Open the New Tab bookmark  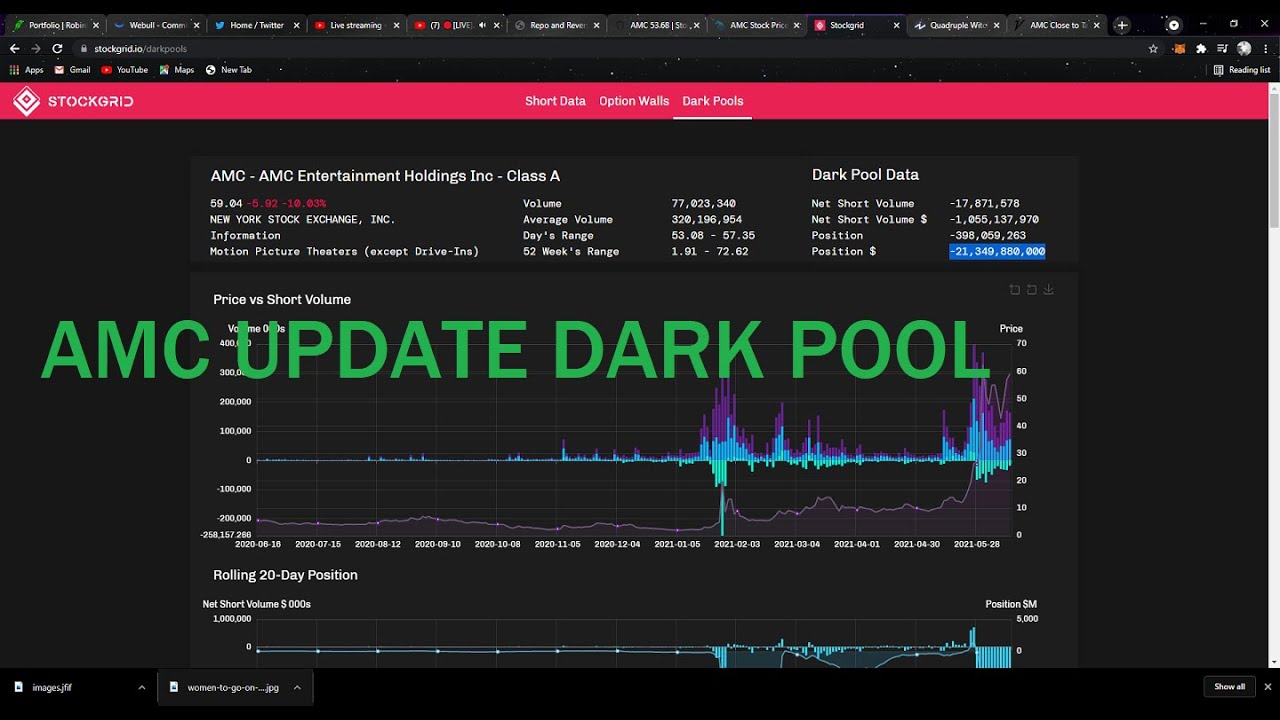point(228,70)
